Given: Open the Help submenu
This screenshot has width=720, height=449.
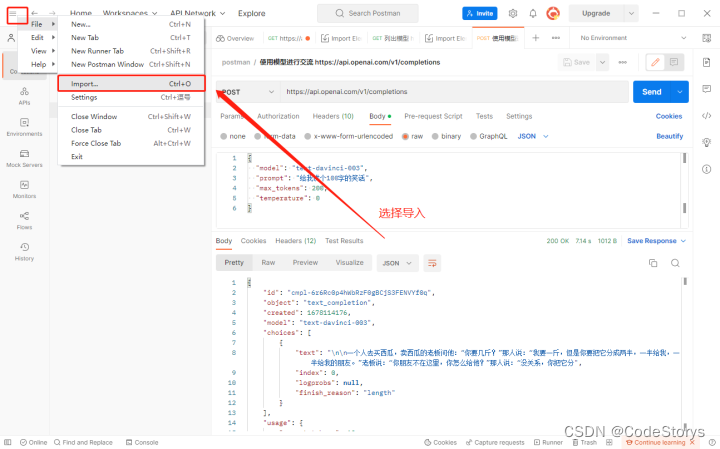Looking at the screenshot, I should click(38, 64).
